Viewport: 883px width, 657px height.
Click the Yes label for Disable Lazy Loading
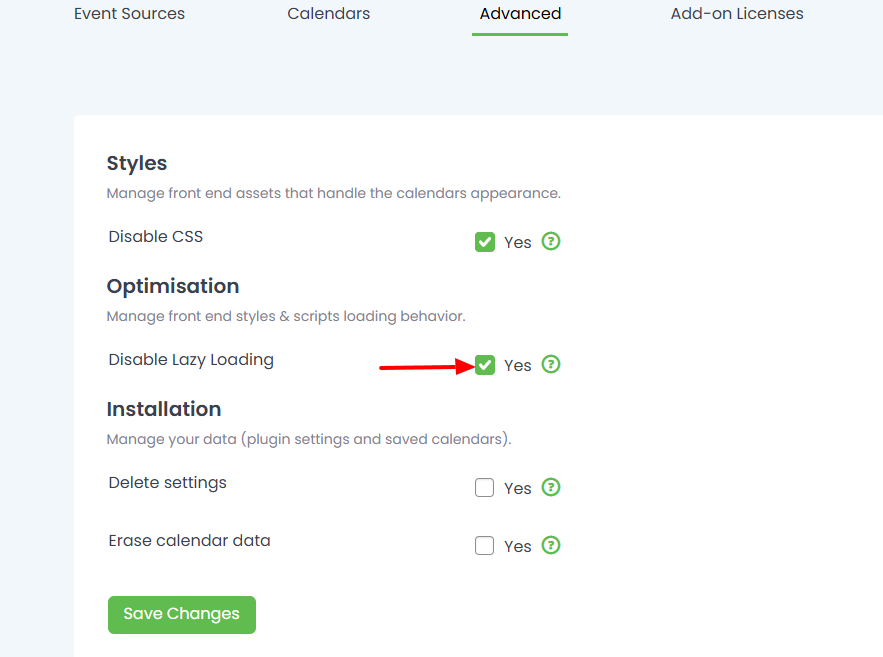coord(518,366)
